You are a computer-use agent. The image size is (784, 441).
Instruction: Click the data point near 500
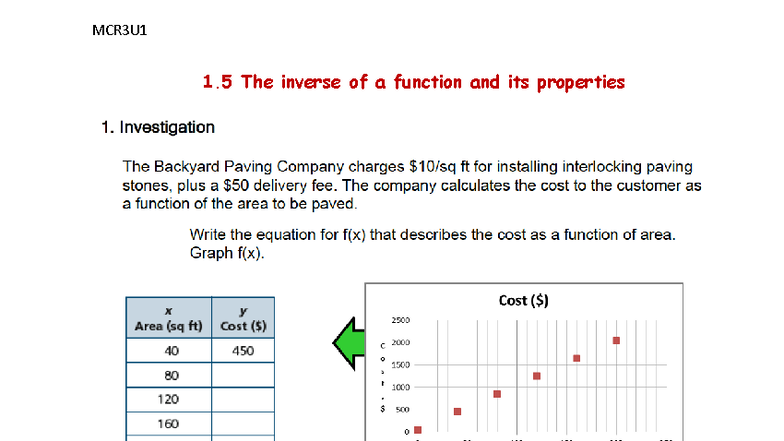tap(457, 412)
